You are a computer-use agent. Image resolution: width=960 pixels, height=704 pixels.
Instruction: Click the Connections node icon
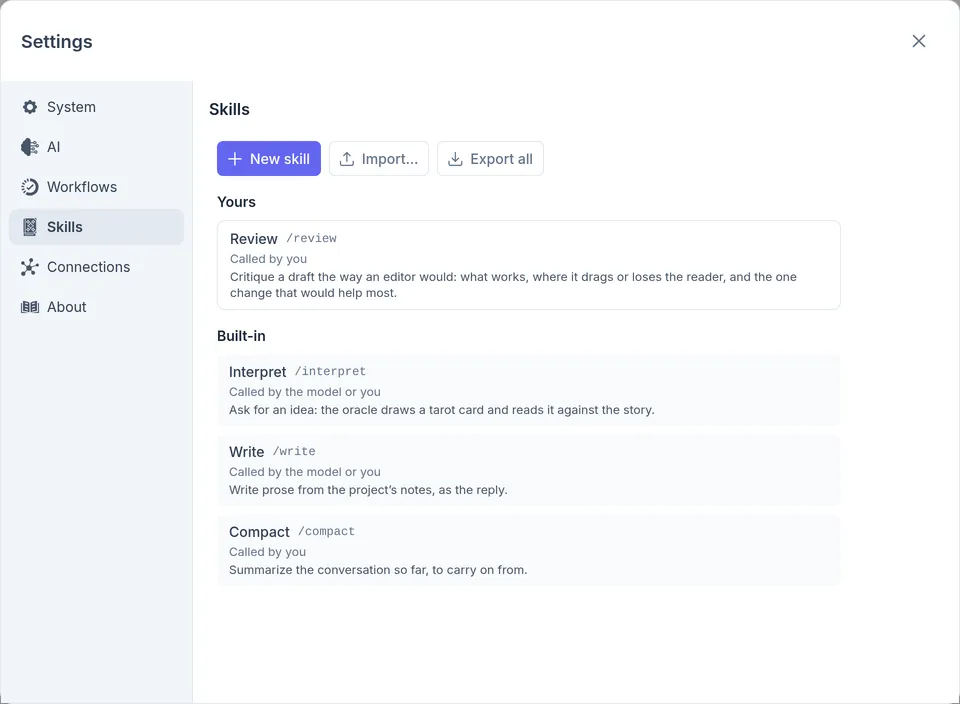pos(29,267)
